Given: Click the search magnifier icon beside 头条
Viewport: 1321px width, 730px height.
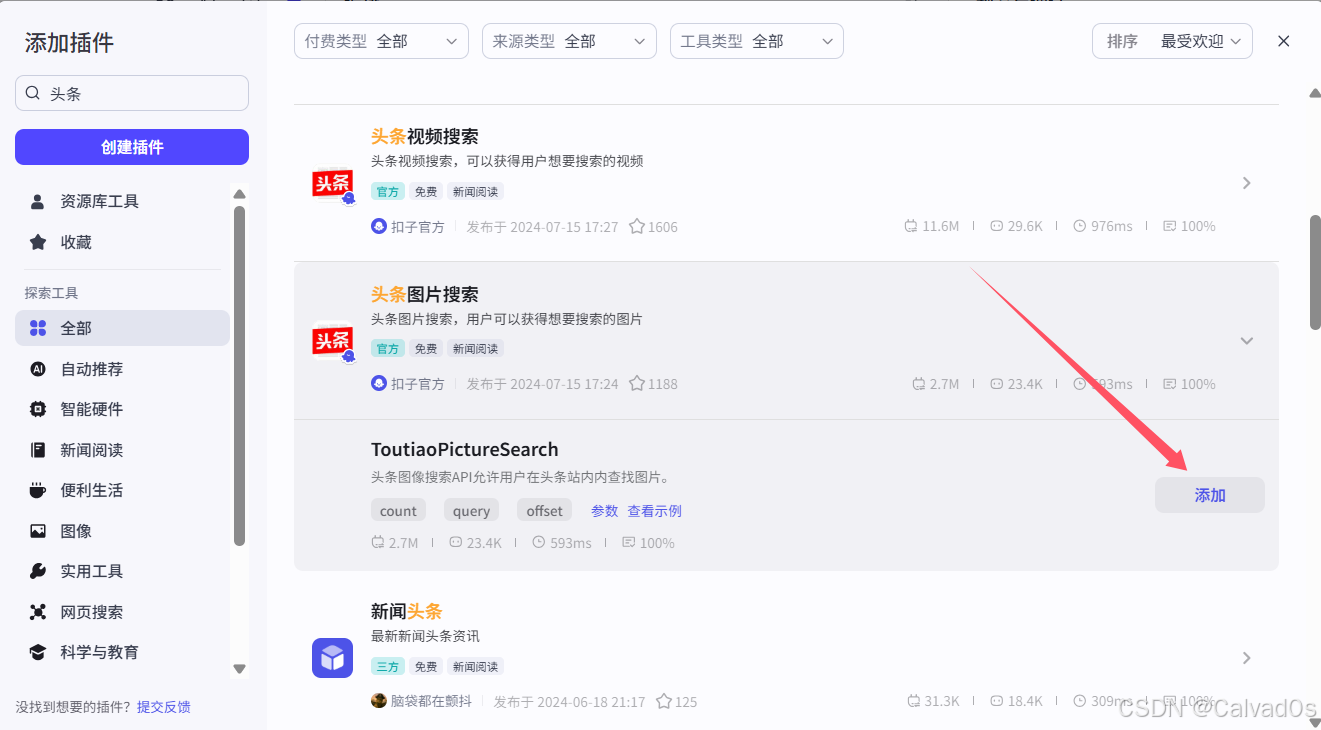Looking at the screenshot, I should 33,93.
